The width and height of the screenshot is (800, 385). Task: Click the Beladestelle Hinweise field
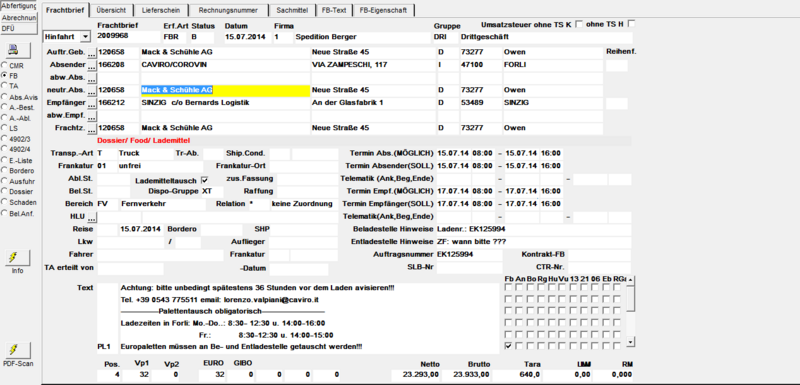coord(533,229)
